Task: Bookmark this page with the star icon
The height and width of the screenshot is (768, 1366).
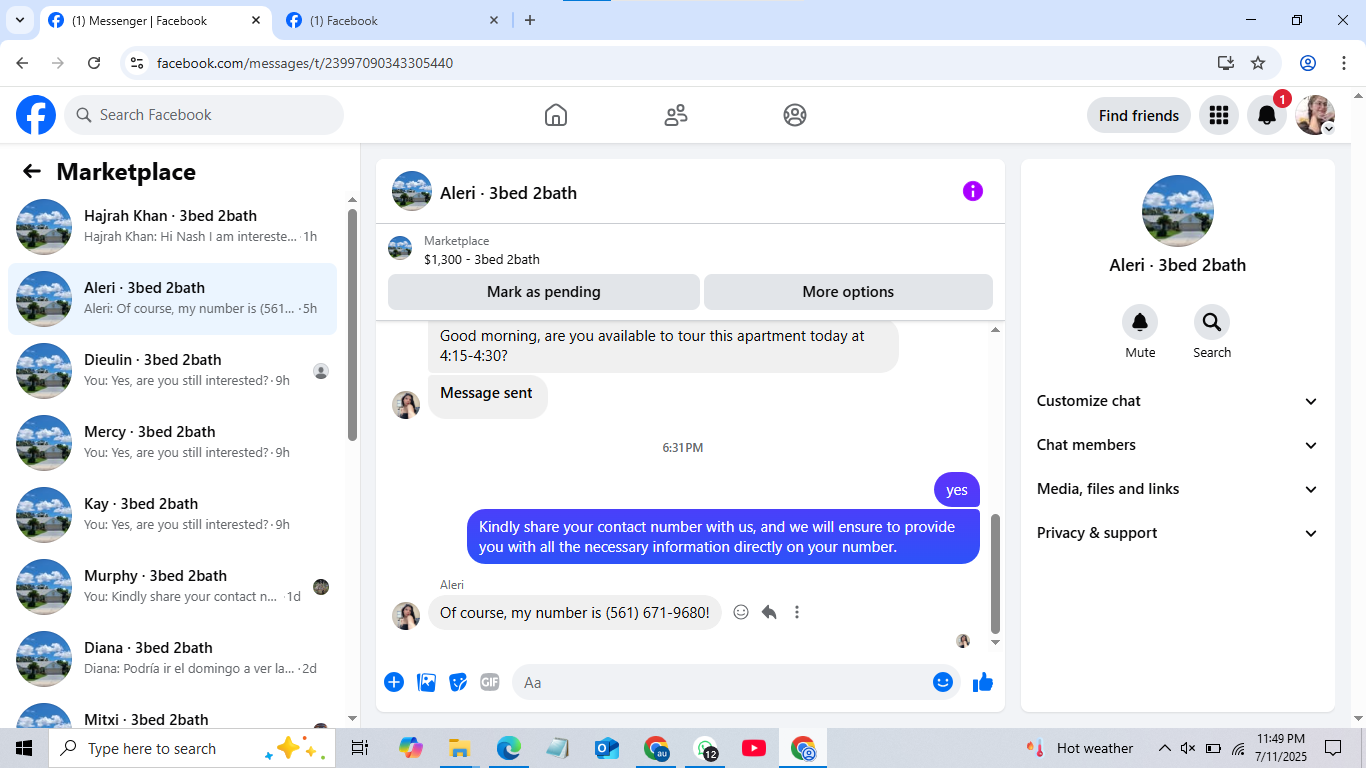Action: pyautogui.click(x=1258, y=63)
